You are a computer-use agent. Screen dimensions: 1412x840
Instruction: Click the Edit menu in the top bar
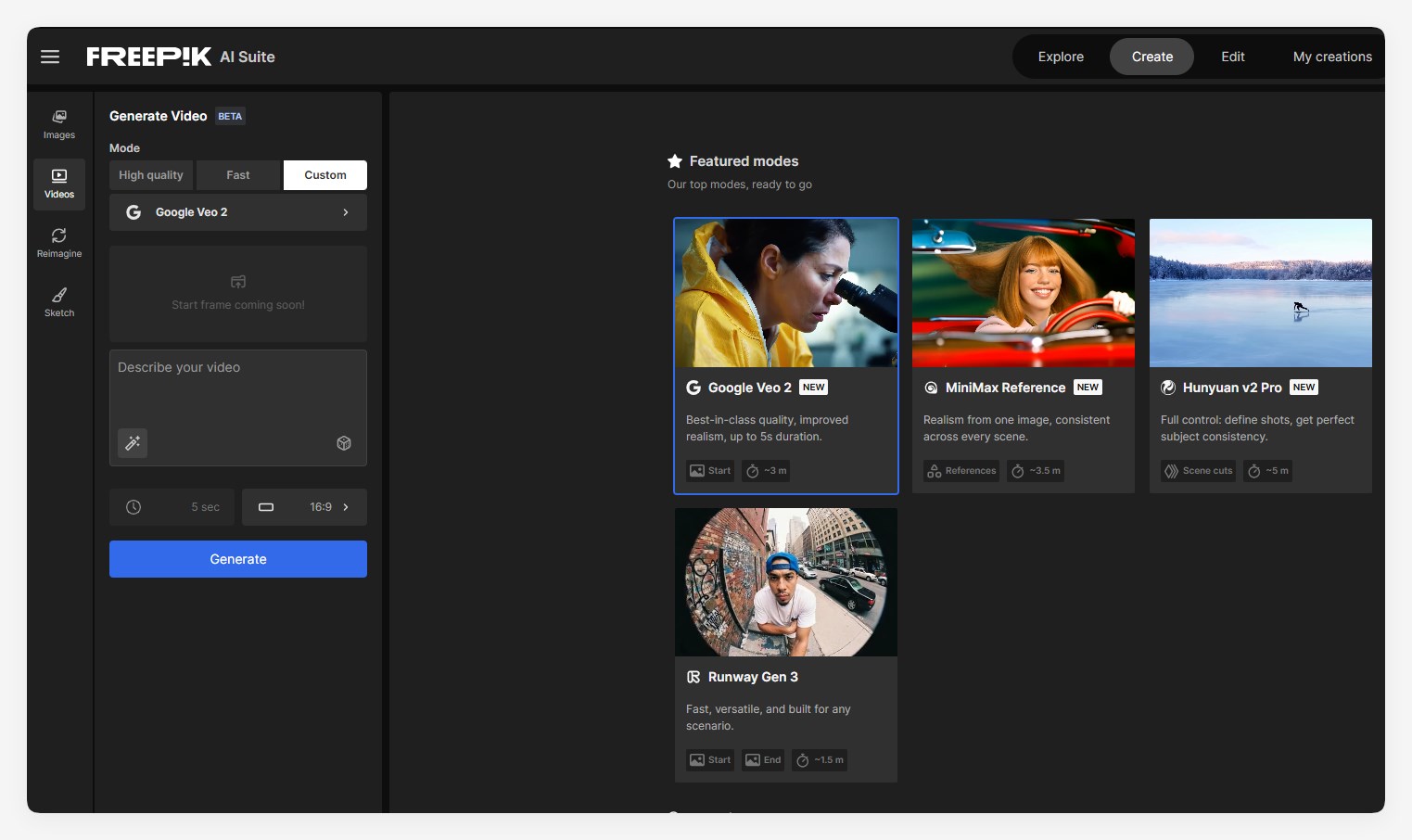tap(1232, 57)
